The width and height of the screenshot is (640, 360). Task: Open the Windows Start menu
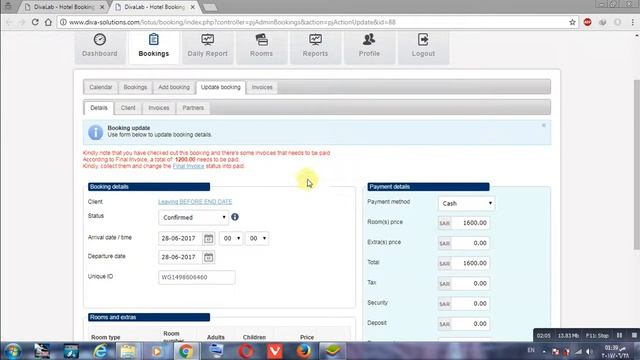(x=13, y=351)
